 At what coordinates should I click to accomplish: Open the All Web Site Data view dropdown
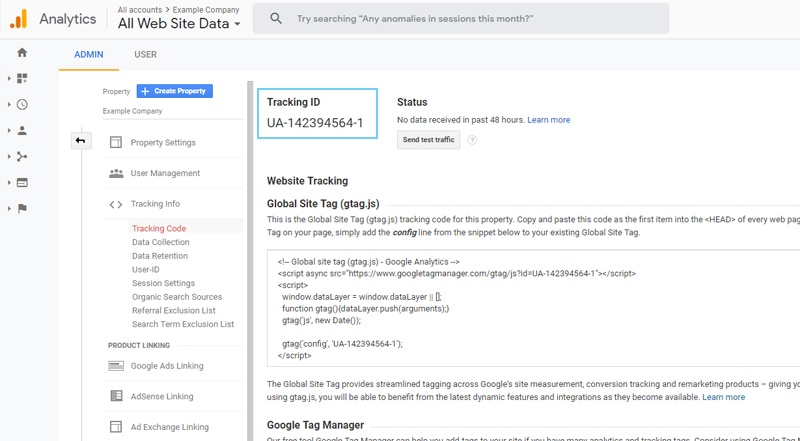179,23
